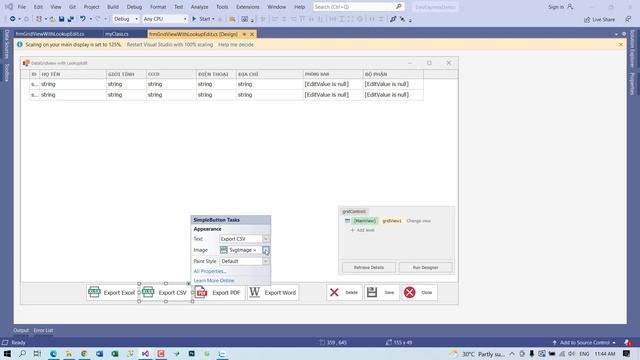Open the Extensions menu

click(x=247, y=7)
